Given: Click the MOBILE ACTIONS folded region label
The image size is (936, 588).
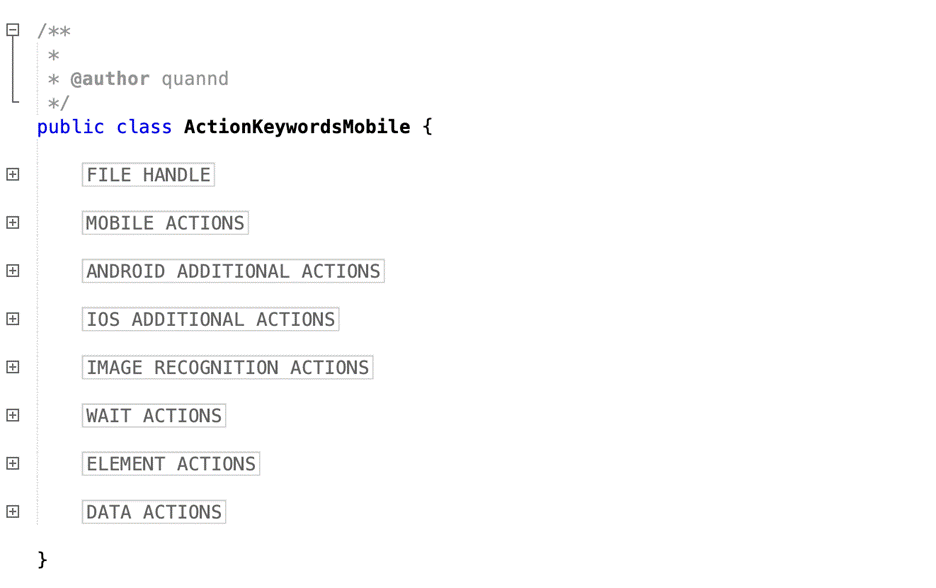Looking at the screenshot, I should pyautogui.click(x=165, y=223).
